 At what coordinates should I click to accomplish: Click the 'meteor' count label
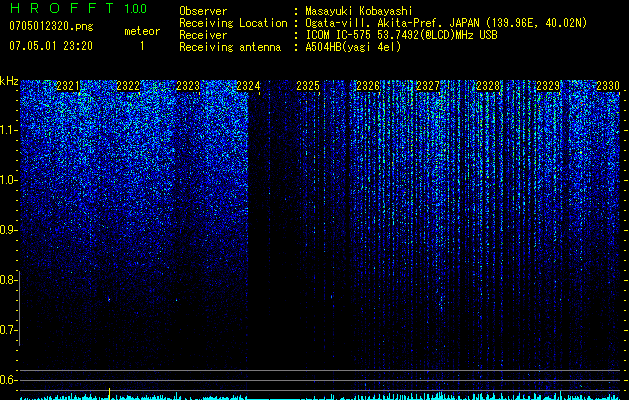tap(142, 31)
